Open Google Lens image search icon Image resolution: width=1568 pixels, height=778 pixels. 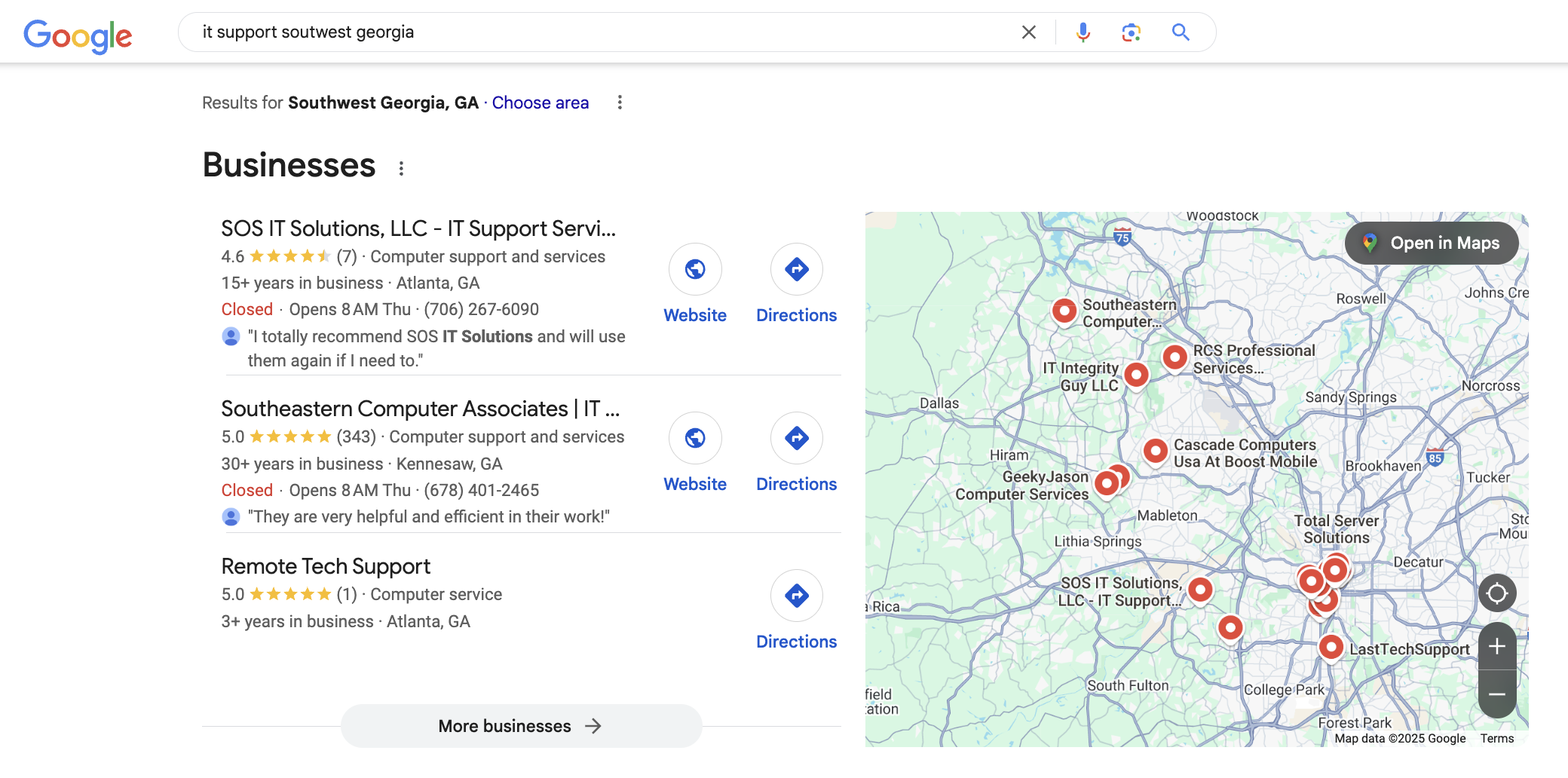point(1131,32)
